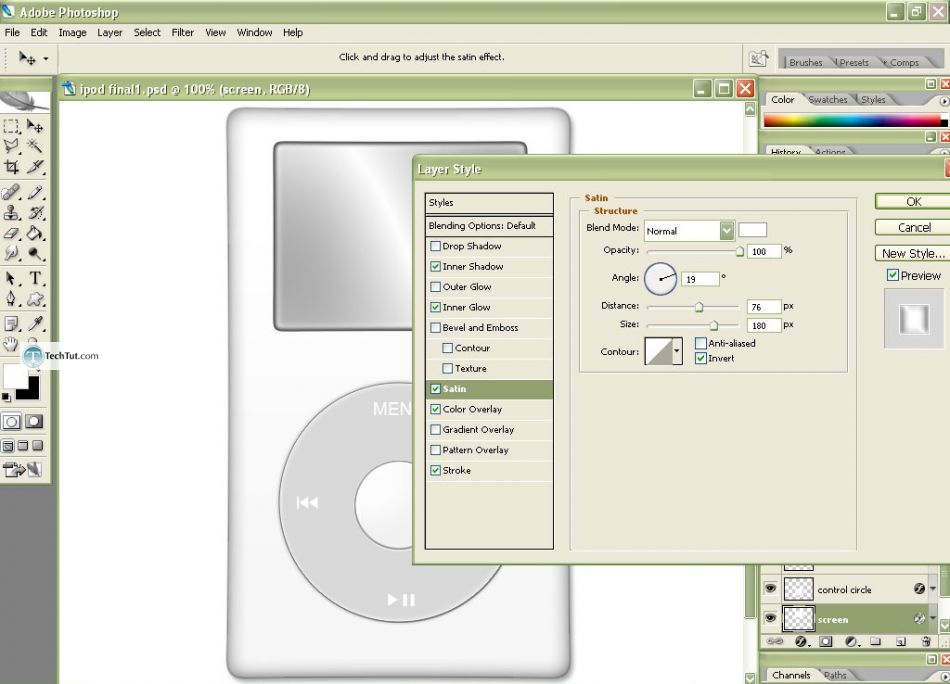Enable Bevel and Emboss checkbox
The width and height of the screenshot is (950, 684).
[x=435, y=328]
